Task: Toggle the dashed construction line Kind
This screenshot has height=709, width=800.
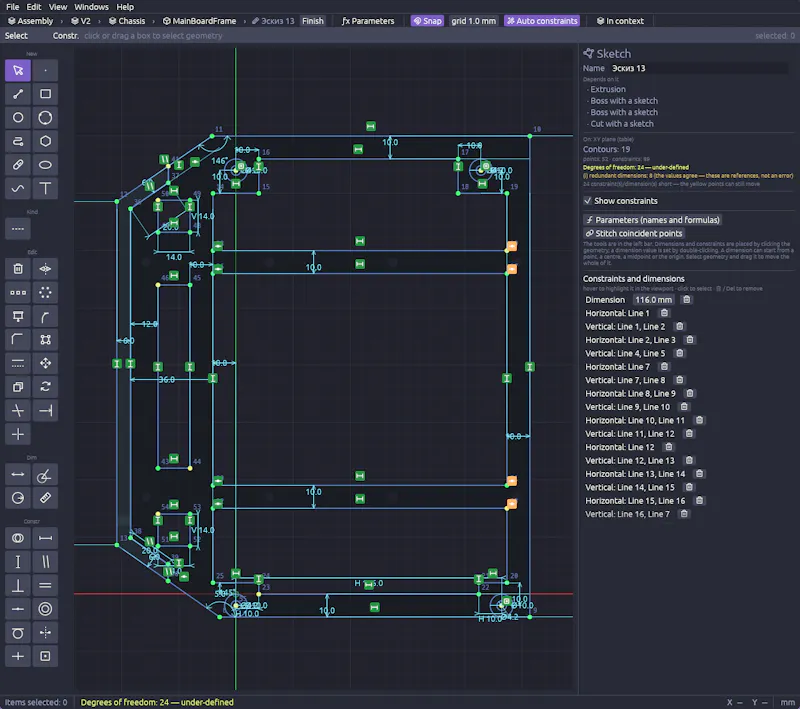Action: coord(18,229)
